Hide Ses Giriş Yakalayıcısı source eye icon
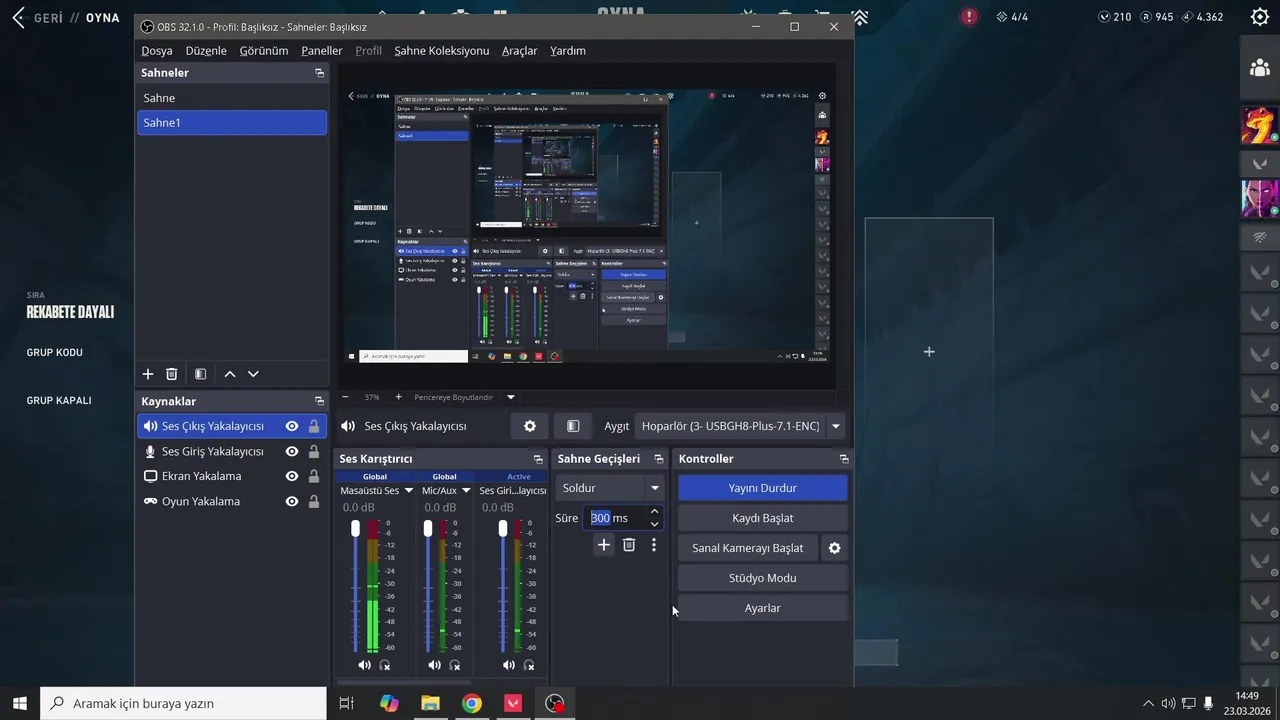 tap(292, 451)
